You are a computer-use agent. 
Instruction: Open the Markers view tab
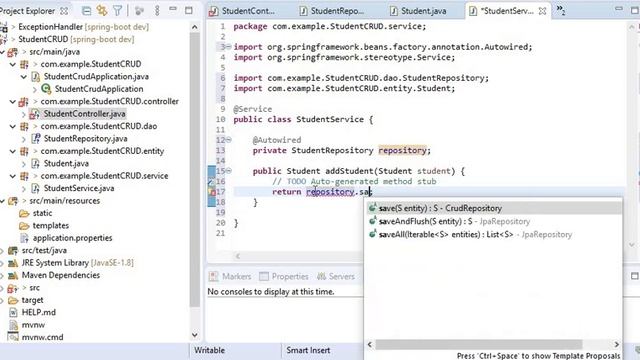(230, 277)
